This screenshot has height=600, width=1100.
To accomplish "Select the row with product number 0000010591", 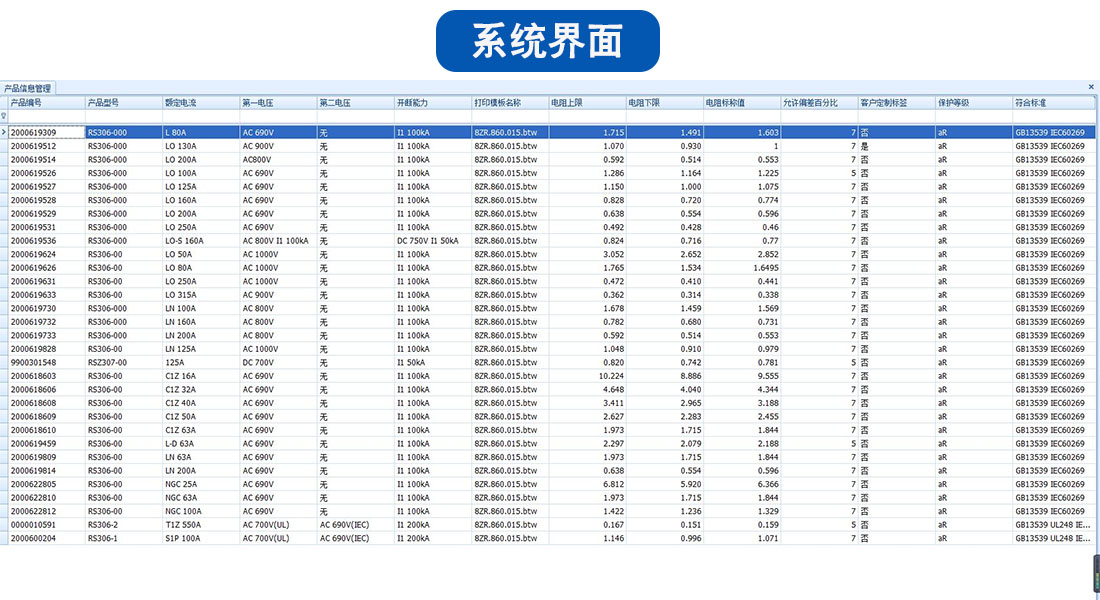I will (46, 524).
